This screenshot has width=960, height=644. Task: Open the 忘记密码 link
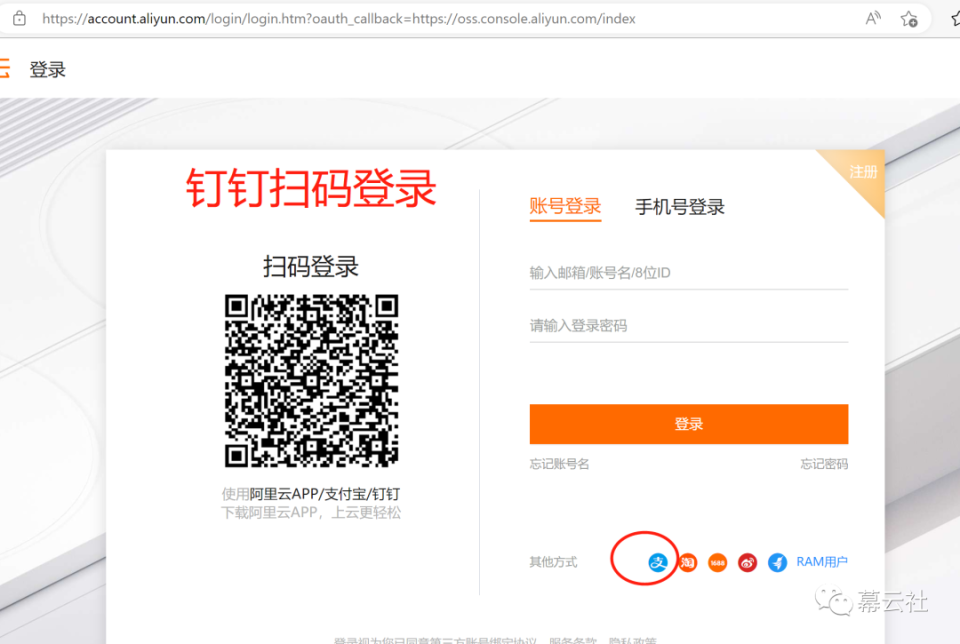pos(823,464)
